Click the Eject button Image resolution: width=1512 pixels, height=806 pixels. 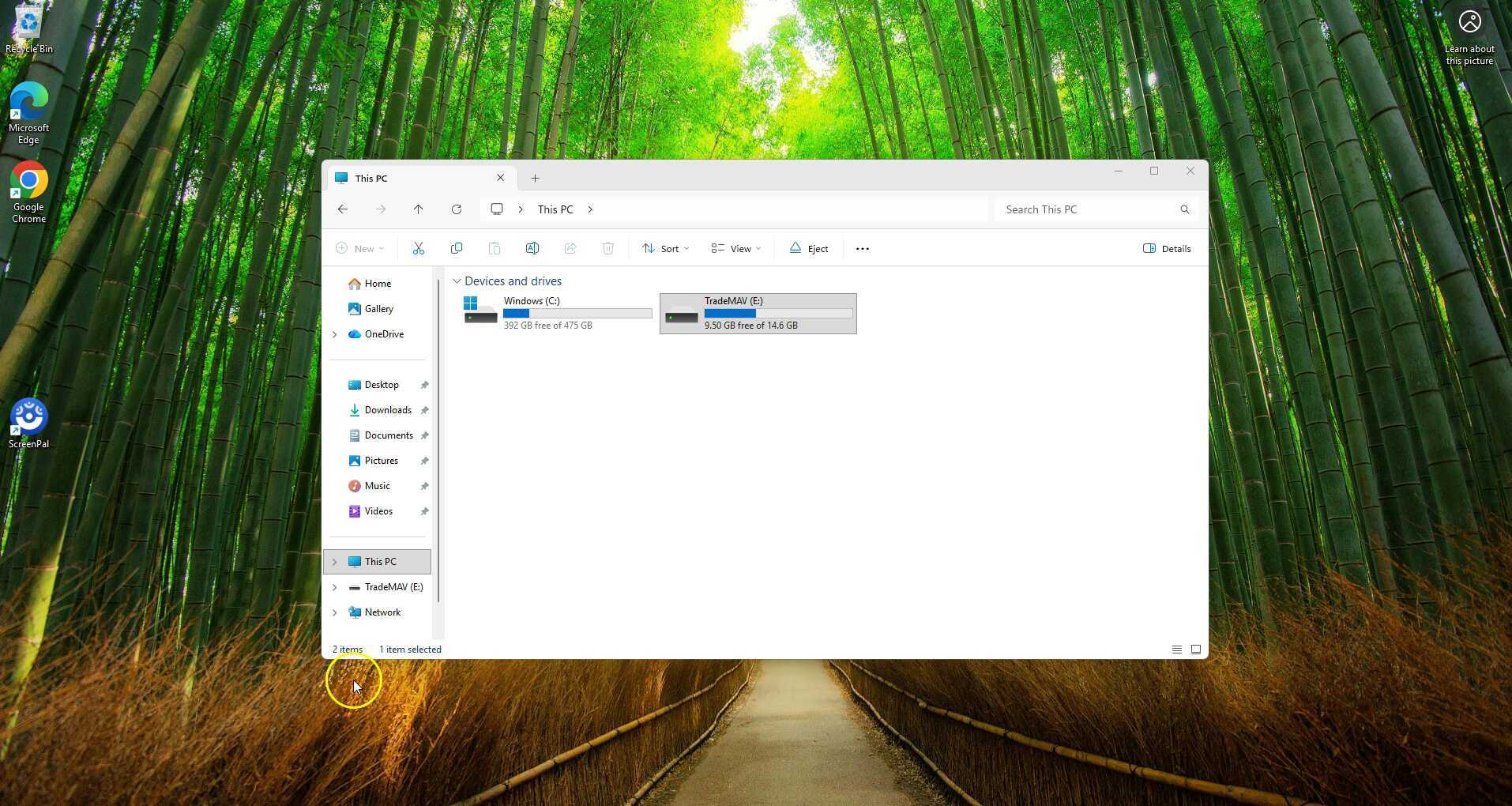(x=809, y=249)
